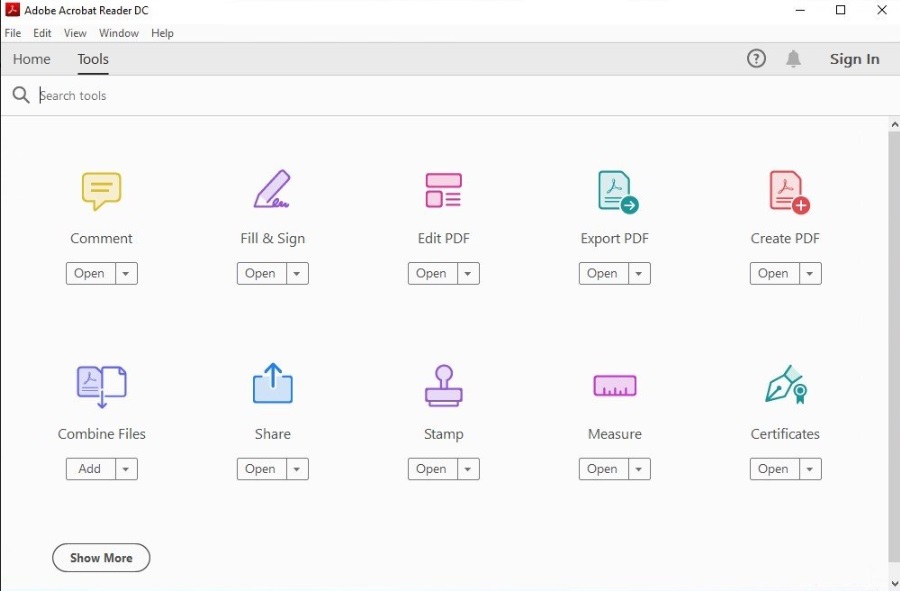Expand the Combine Files Add dropdown arrow
The height and width of the screenshot is (591, 900).
tap(125, 469)
